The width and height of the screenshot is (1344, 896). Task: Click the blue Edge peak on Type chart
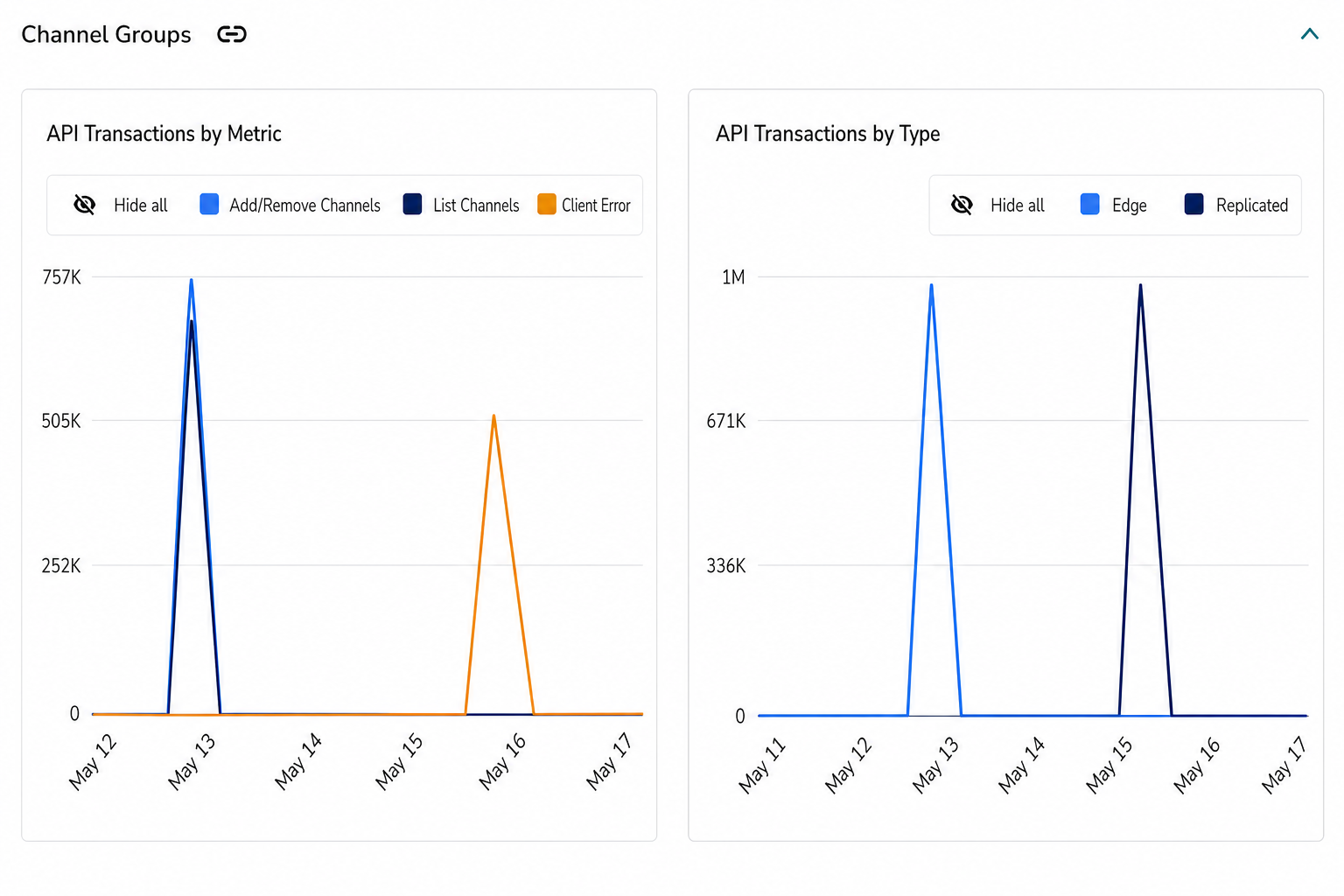pos(932,286)
